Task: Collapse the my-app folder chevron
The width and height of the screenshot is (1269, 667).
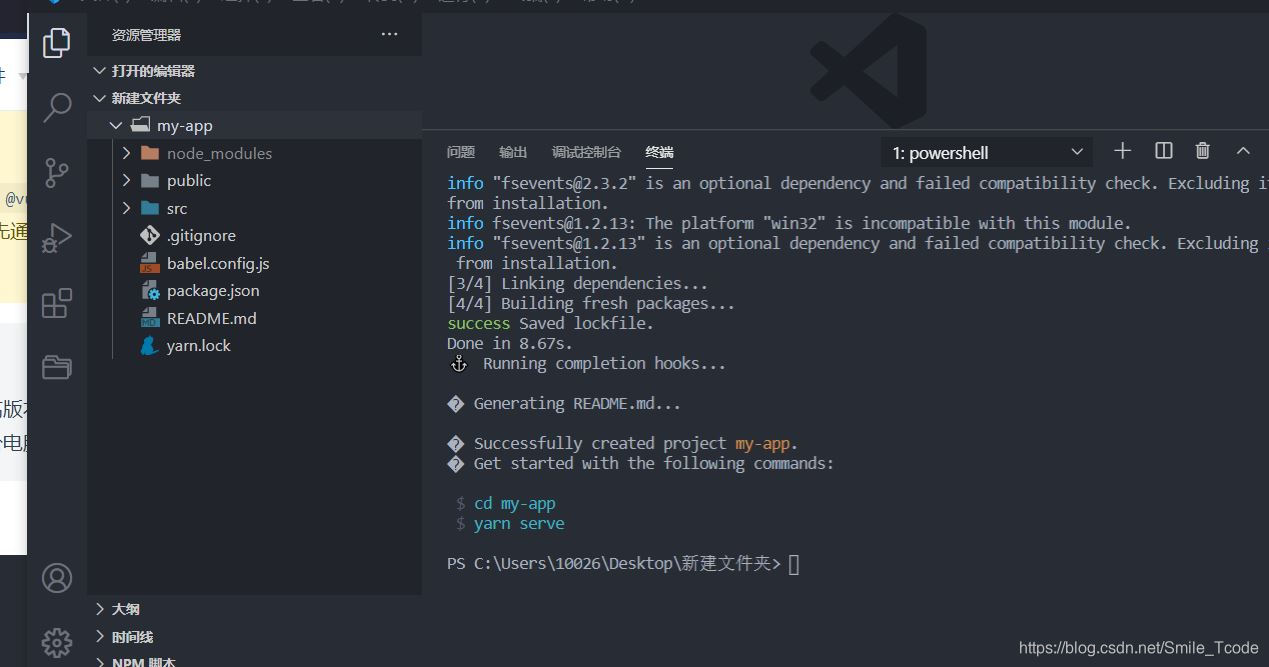Action: tap(116, 125)
